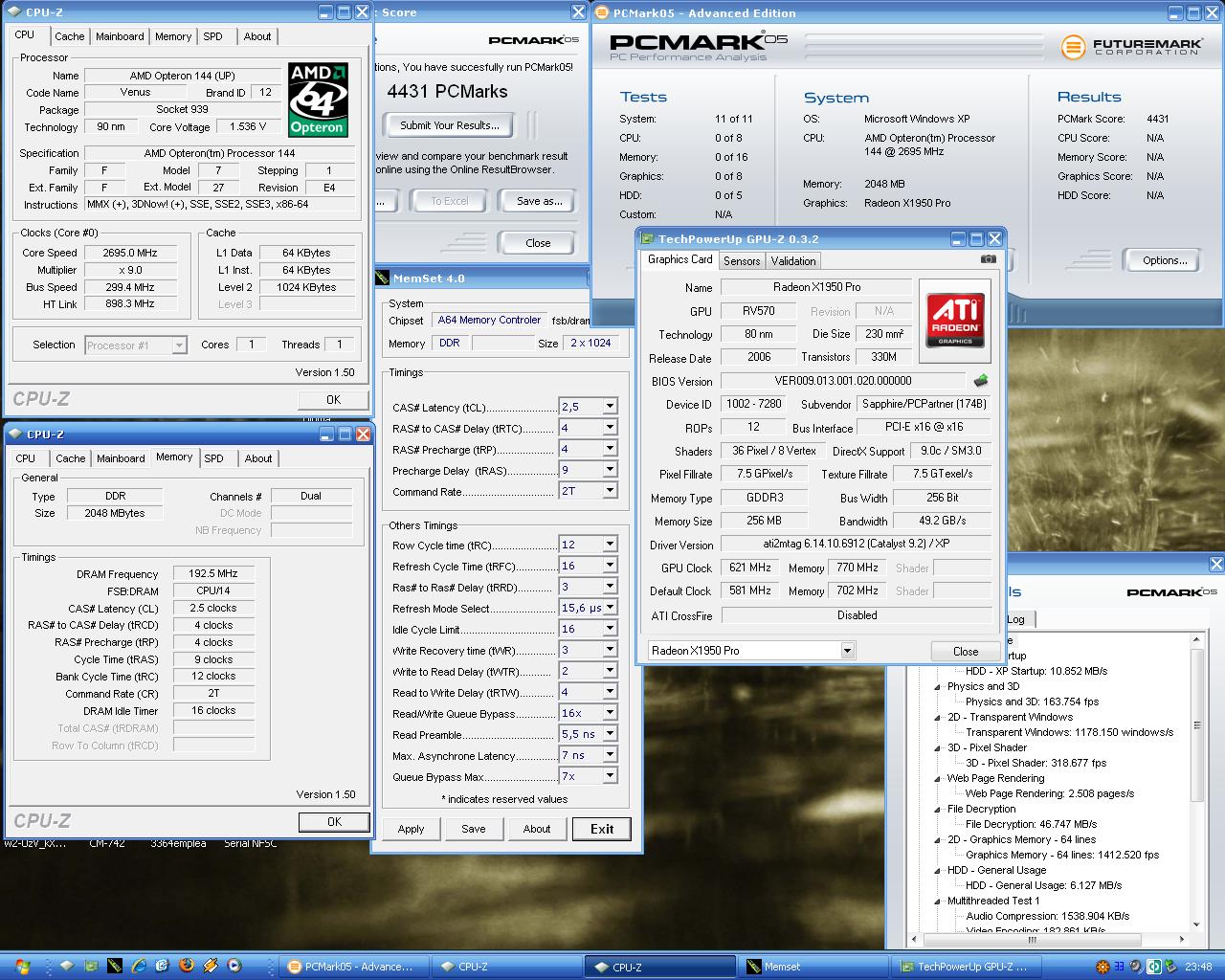Click the system tray clock 23:48
Viewport: 1225px width, 980px height.
[1198, 967]
